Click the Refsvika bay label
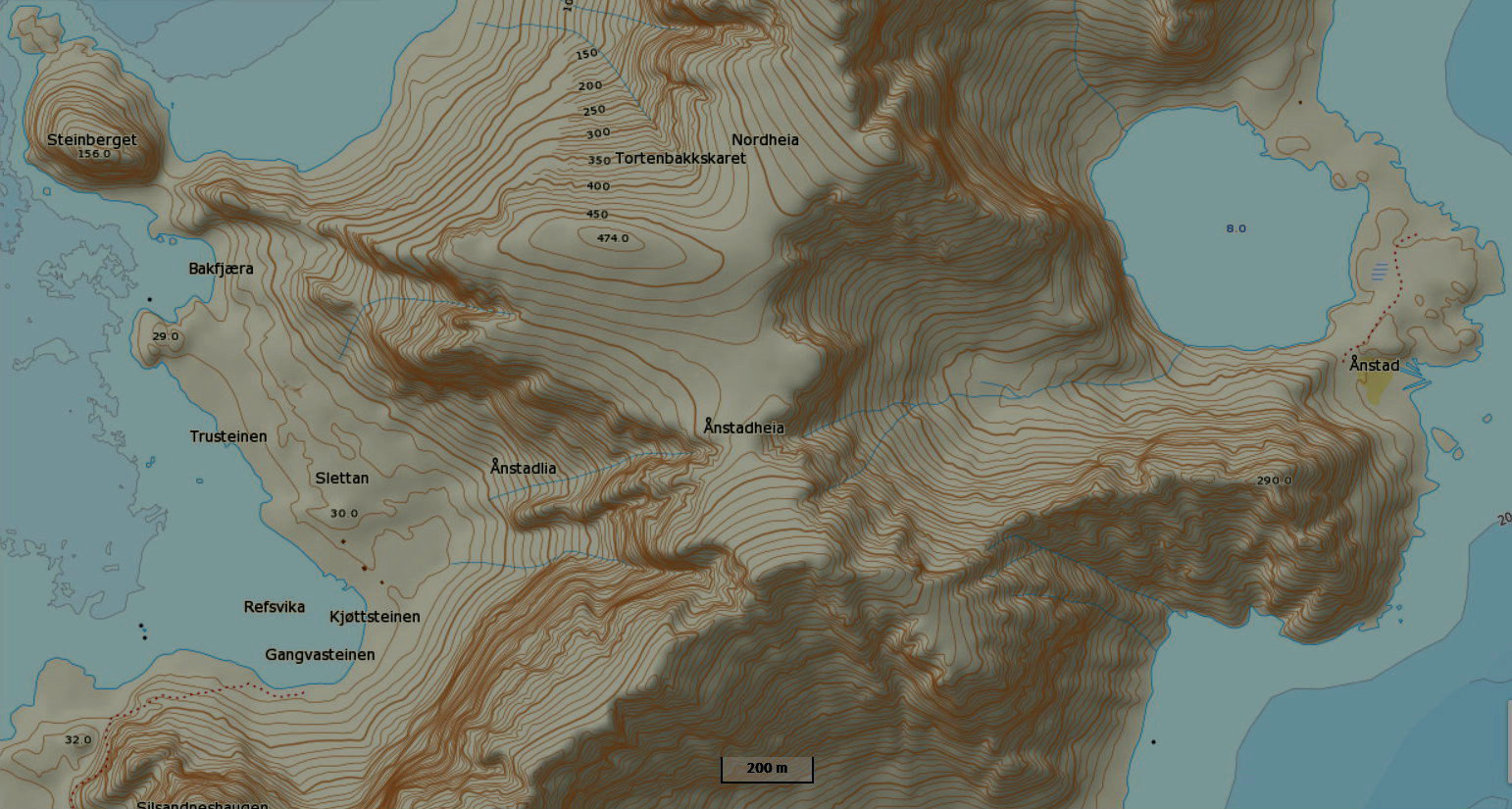Screen dimensions: 1512x809 275,607
